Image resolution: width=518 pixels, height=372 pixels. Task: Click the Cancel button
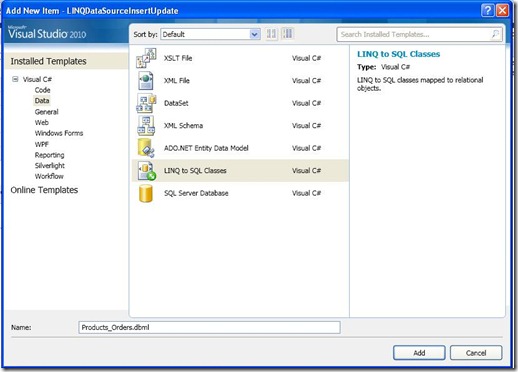coord(476,353)
